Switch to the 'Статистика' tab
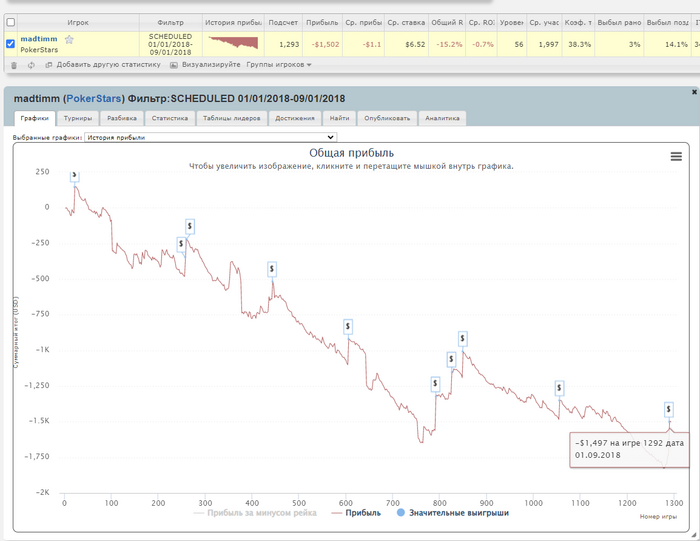 (x=170, y=118)
